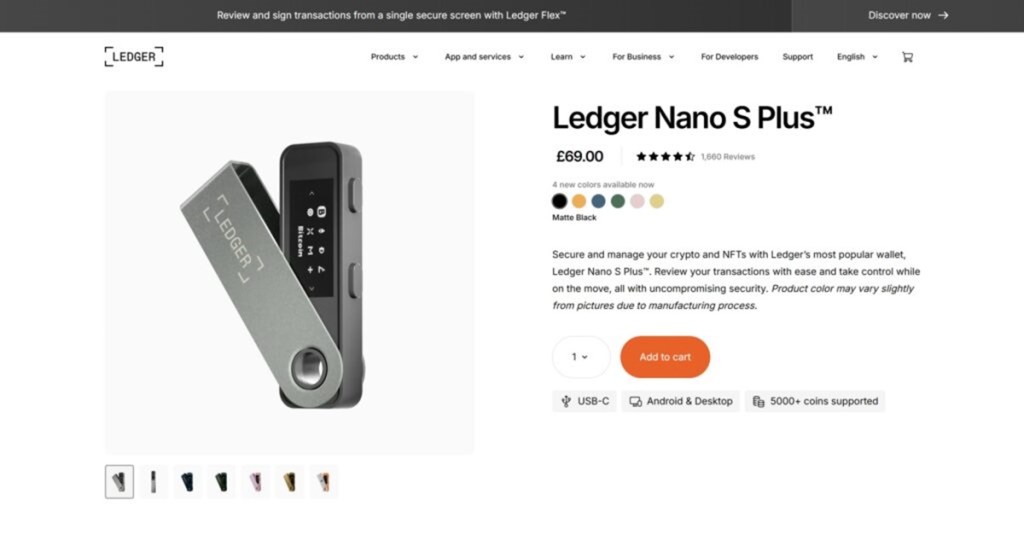
Task: Select the Matte Black color swatch
Action: tap(560, 201)
